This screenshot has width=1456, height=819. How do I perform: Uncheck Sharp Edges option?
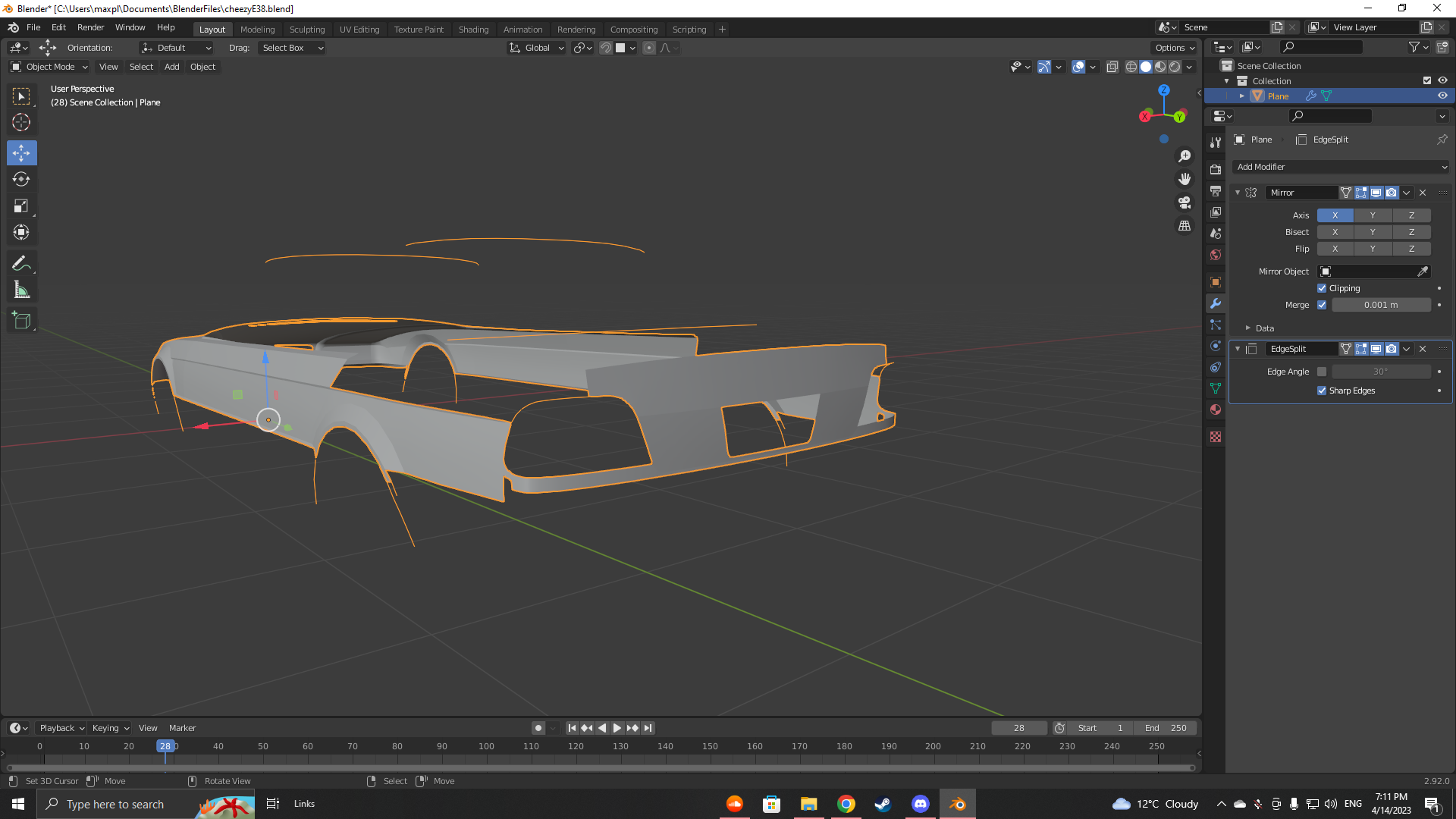click(1322, 391)
